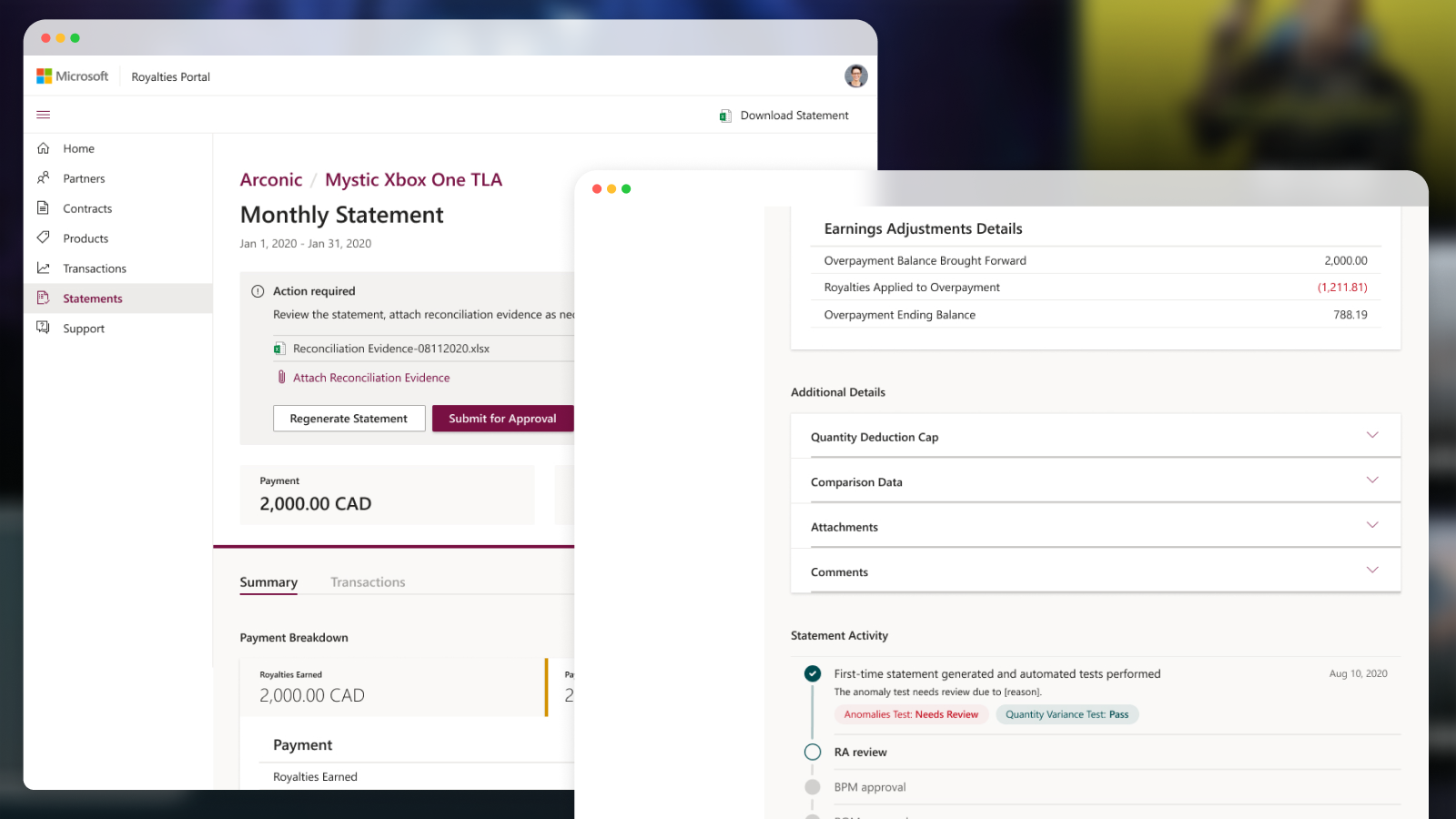Image resolution: width=1456 pixels, height=819 pixels.
Task: Click the completed checkmark activity marker
Action: [x=813, y=673]
